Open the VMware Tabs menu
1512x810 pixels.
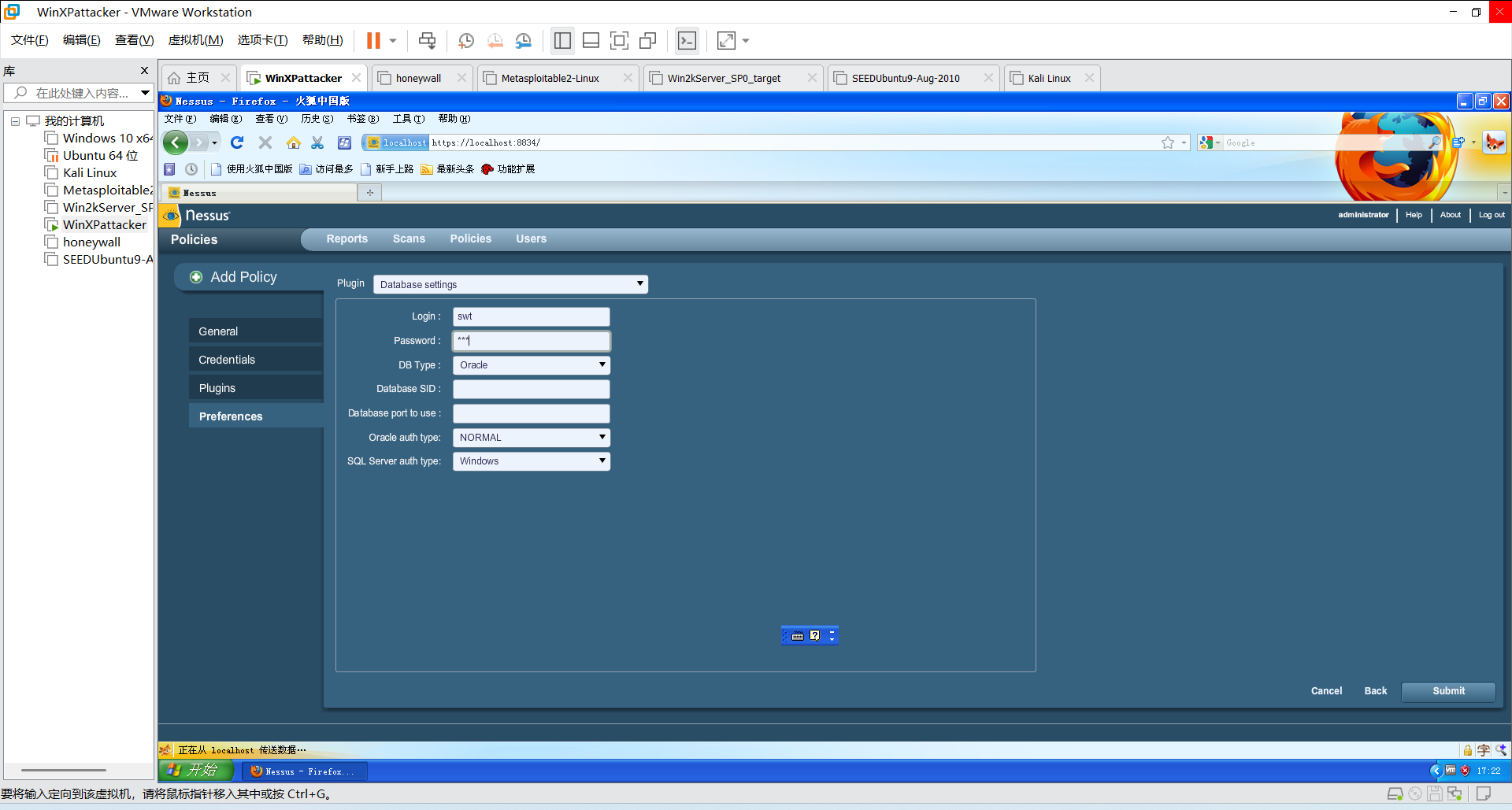[x=262, y=40]
